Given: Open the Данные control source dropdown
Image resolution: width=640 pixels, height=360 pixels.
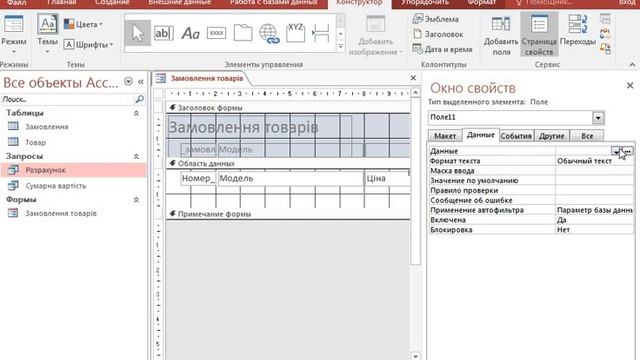Looking at the screenshot, I should point(616,151).
